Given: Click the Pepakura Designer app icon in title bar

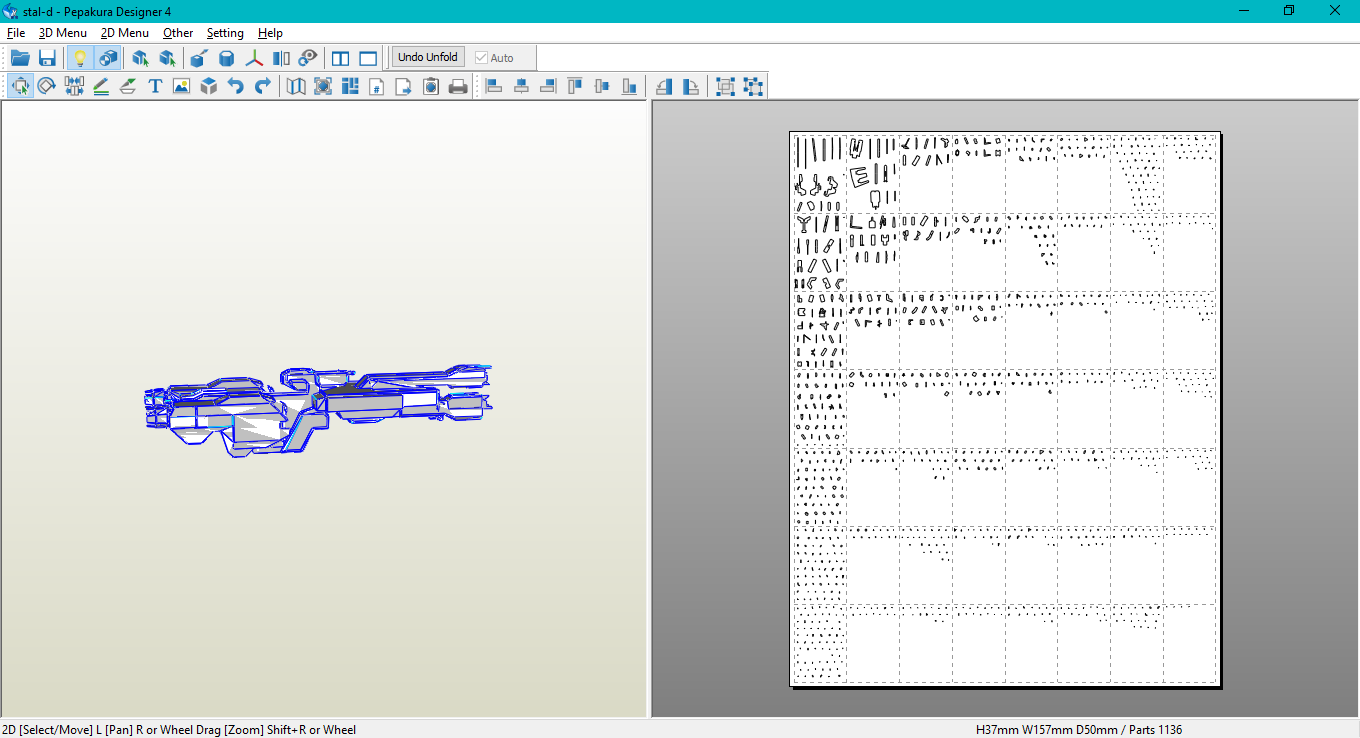Looking at the screenshot, I should 11,10.
